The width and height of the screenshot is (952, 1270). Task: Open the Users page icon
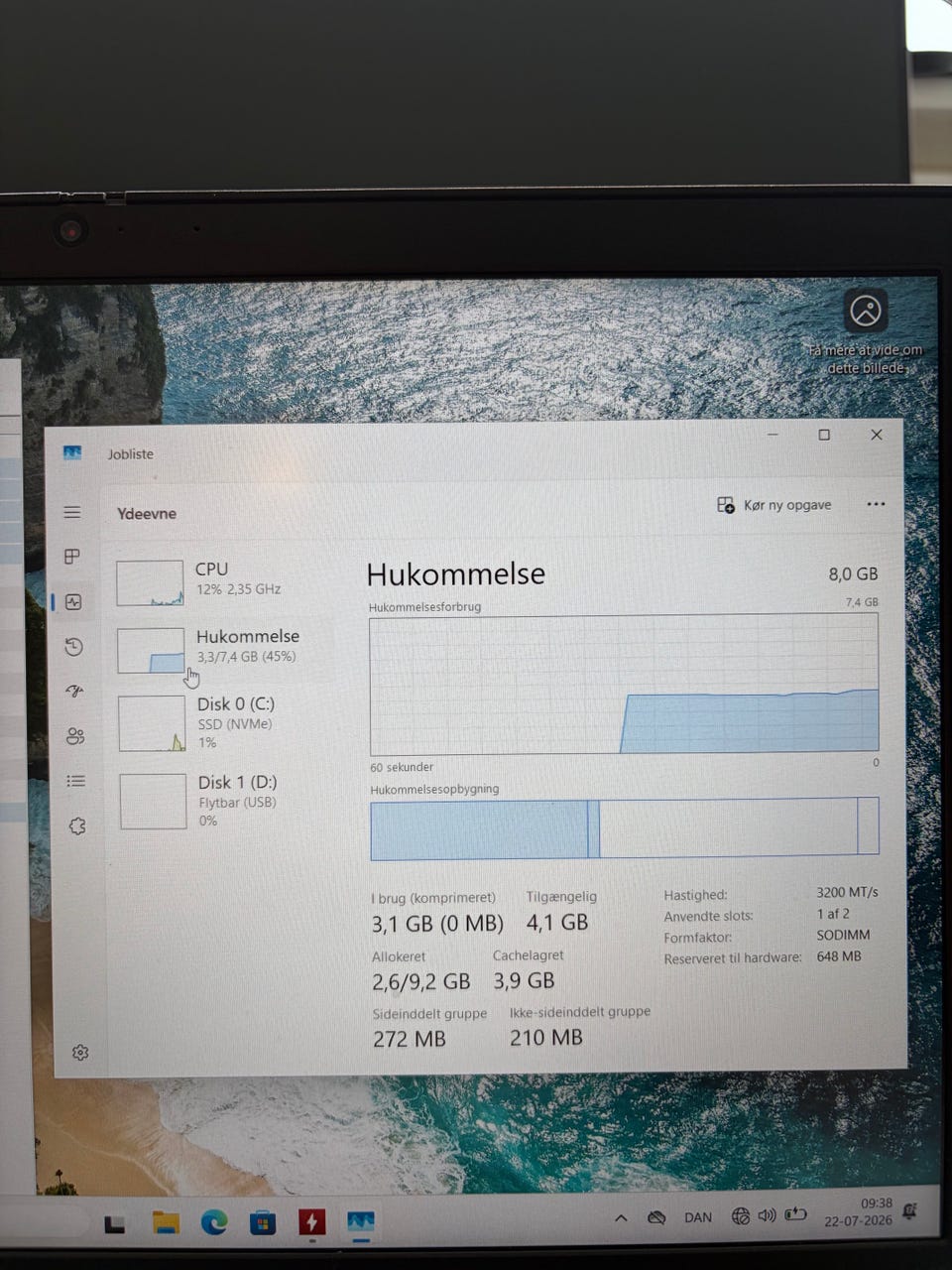[75, 736]
